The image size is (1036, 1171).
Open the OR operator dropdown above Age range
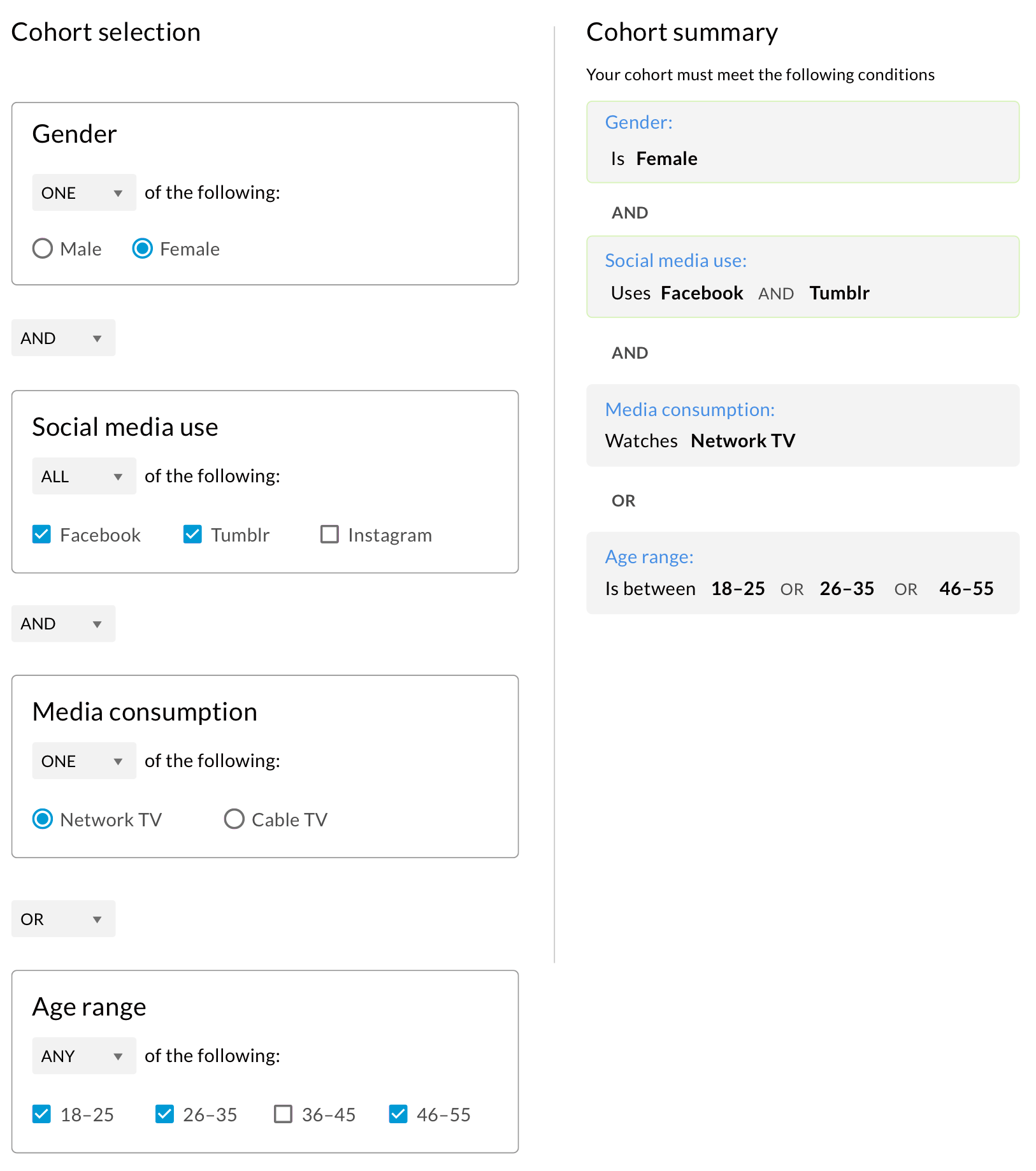point(63,919)
